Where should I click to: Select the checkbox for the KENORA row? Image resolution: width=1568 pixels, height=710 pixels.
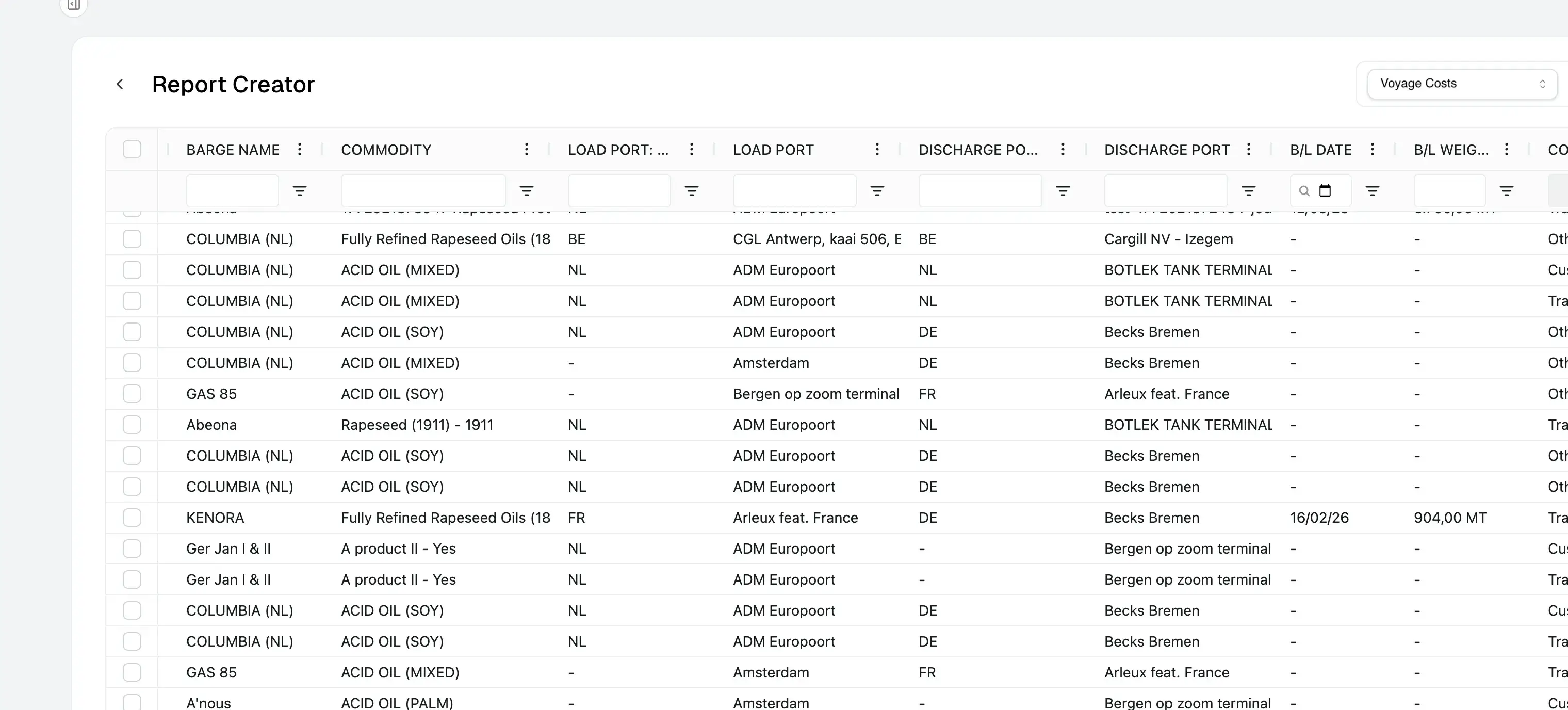[x=132, y=517]
